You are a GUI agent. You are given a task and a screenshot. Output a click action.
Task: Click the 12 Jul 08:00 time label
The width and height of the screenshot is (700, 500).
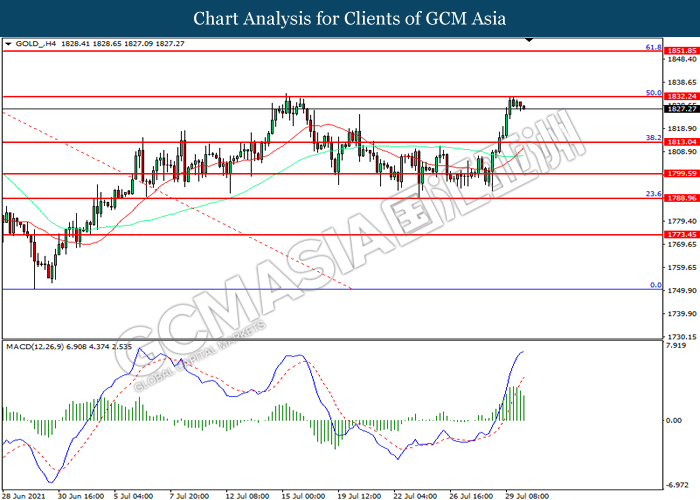(247, 496)
